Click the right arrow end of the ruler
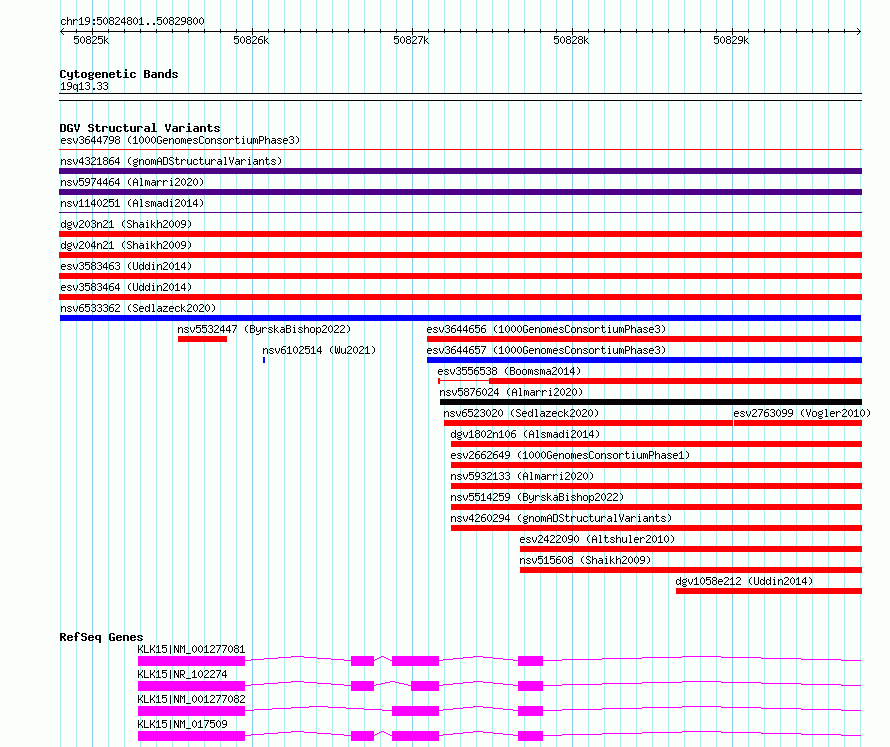890x747 pixels. click(x=859, y=32)
